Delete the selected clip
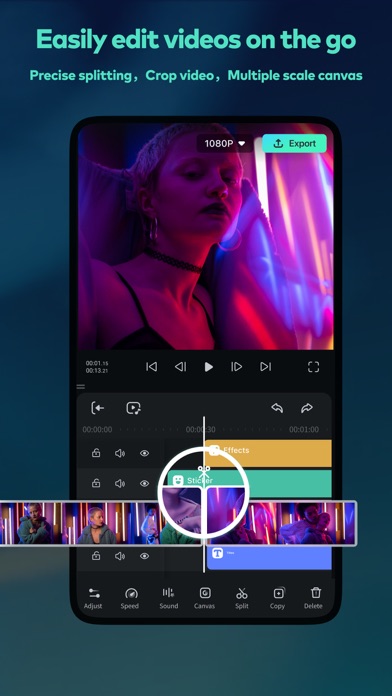392x696 pixels. tap(314, 598)
